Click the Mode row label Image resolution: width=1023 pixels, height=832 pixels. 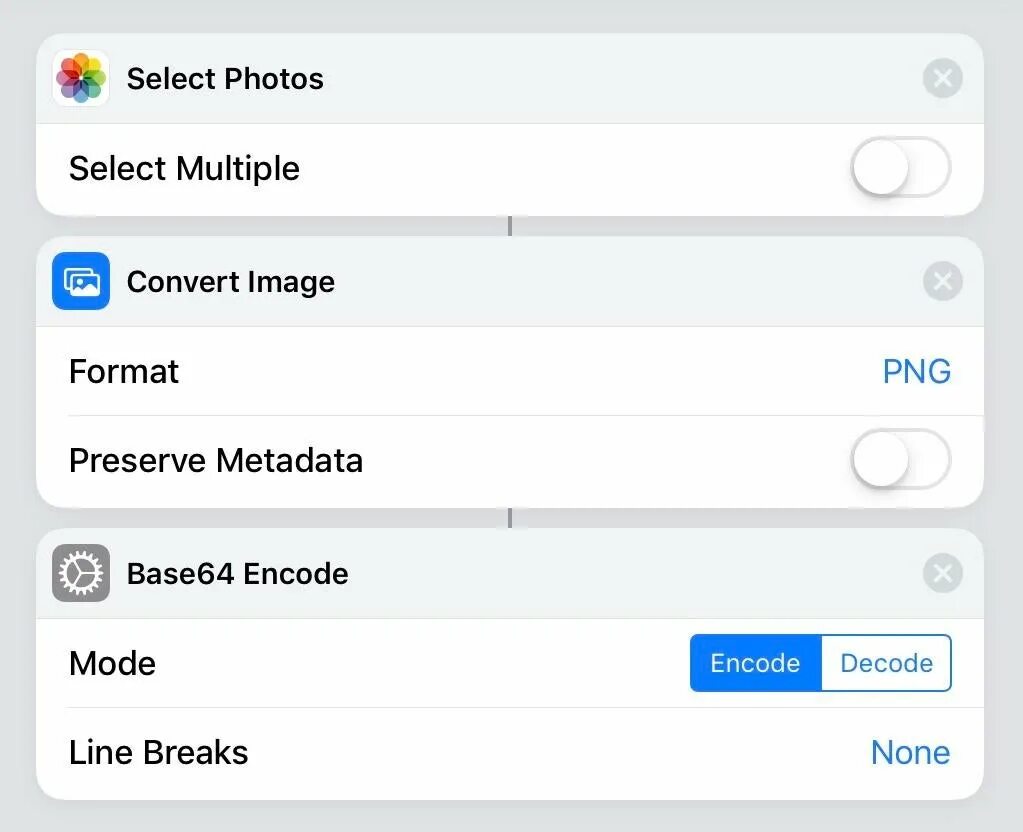tap(112, 664)
